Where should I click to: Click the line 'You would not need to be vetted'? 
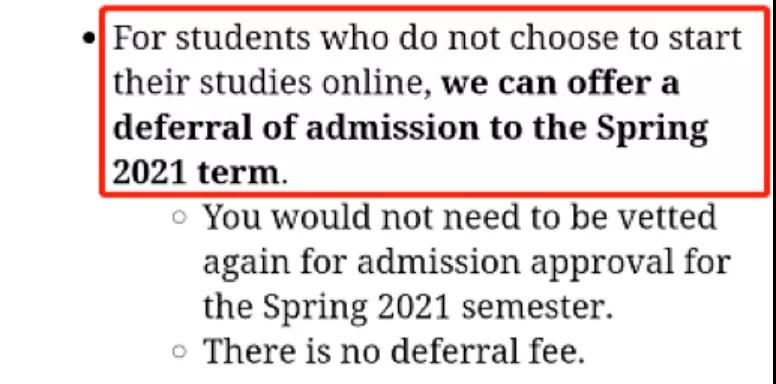pos(460,217)
